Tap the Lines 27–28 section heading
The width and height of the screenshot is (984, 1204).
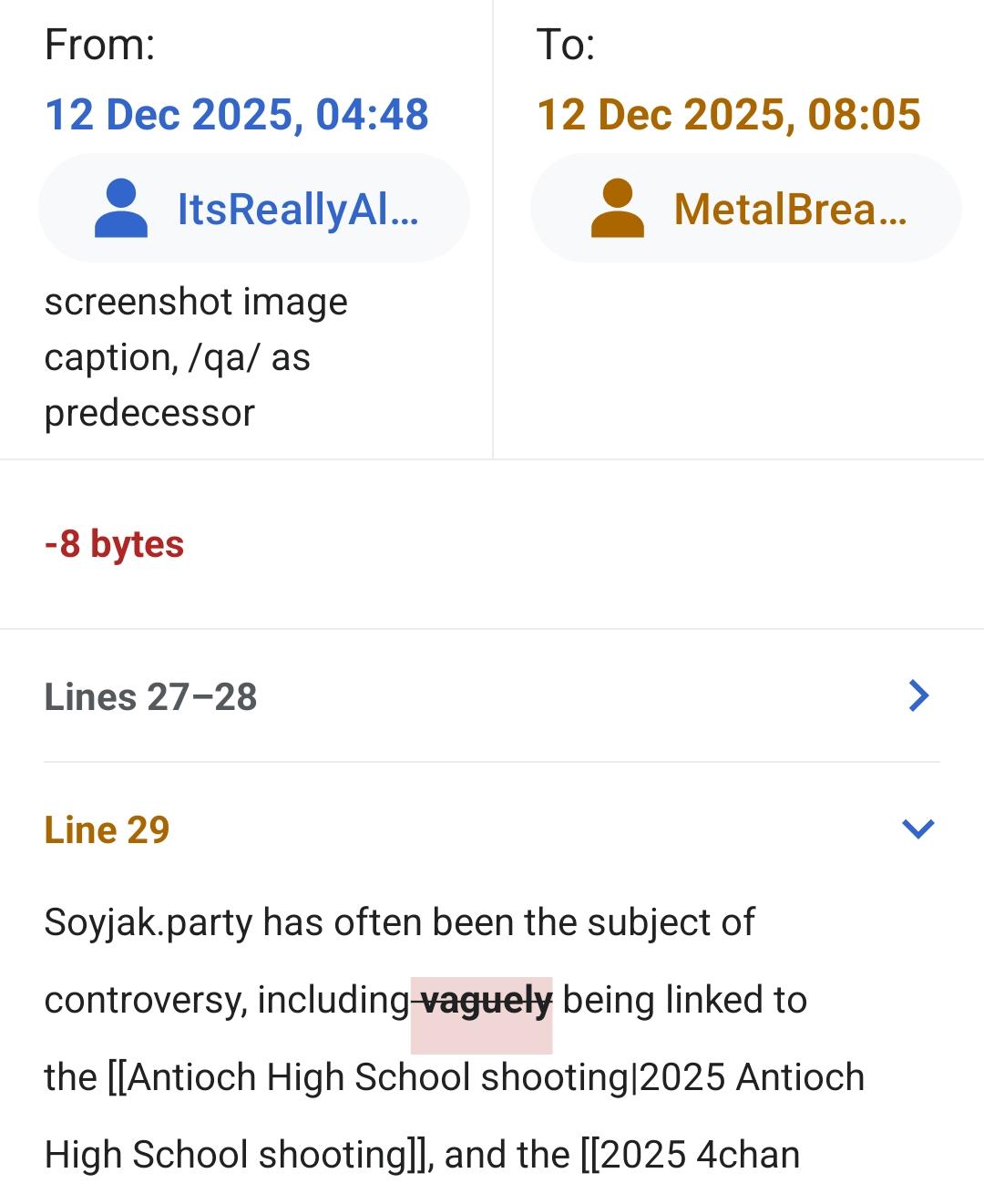coord(150,697)
